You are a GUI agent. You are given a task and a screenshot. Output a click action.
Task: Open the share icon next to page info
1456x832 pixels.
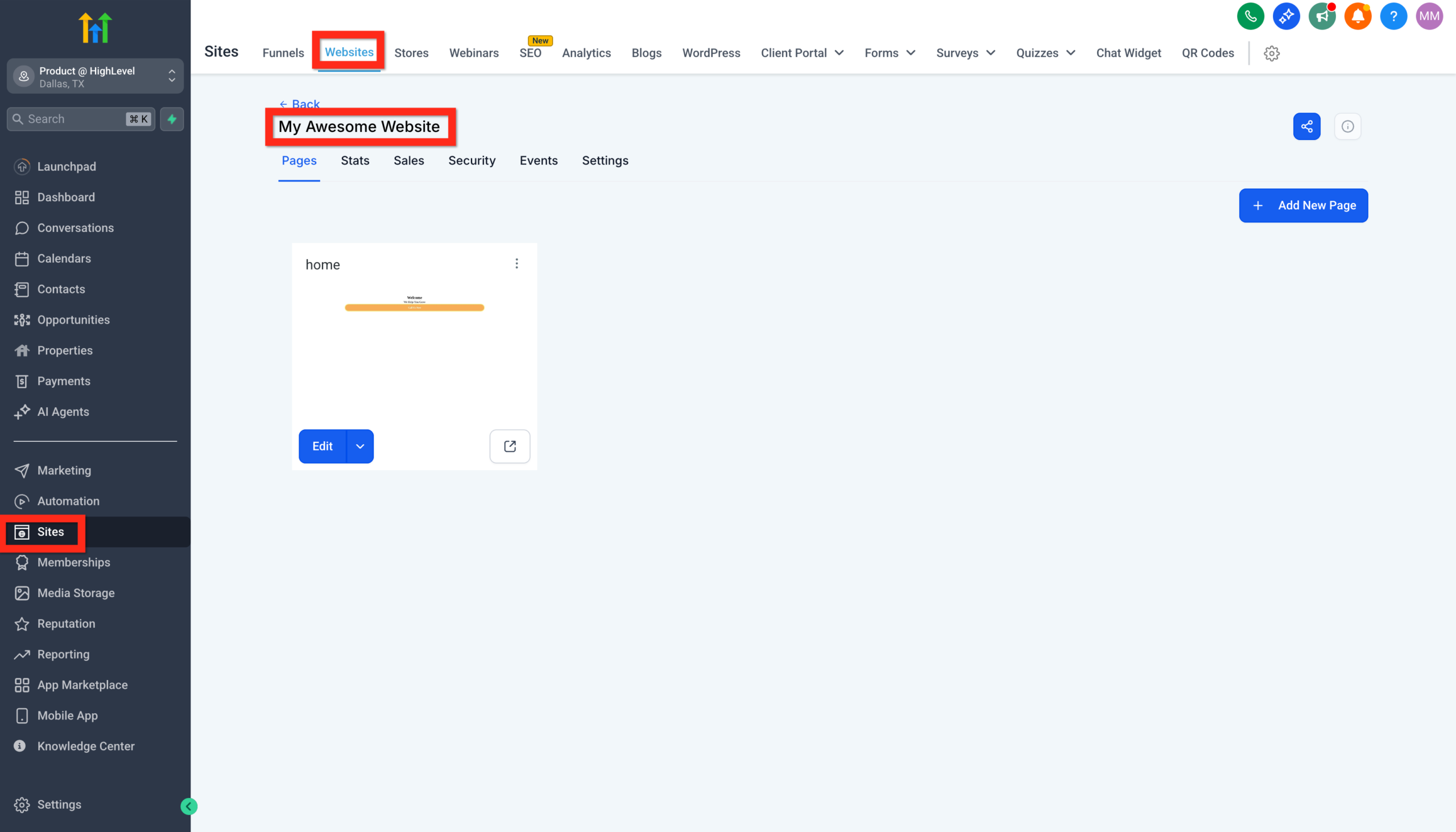click(x=1307, y=126)
